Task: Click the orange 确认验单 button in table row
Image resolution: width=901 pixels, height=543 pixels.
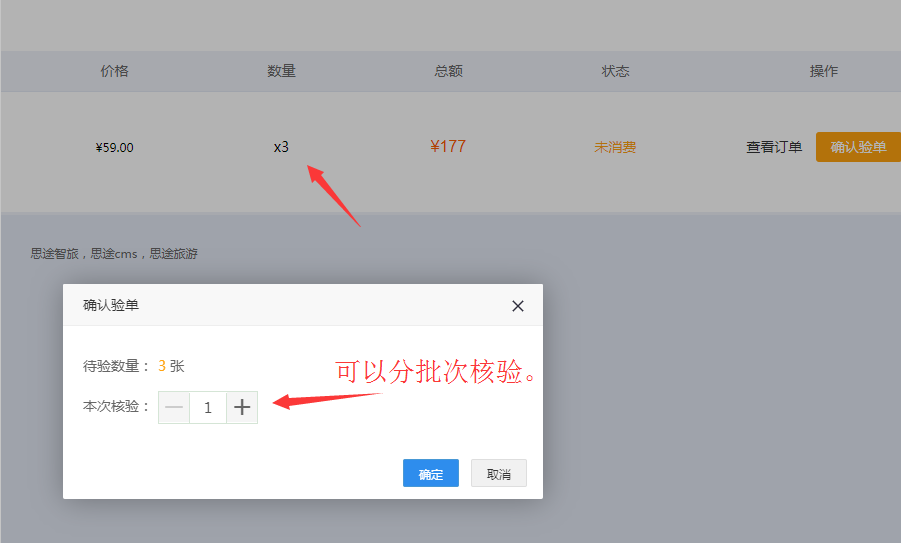Action: [x=858, y=147]
